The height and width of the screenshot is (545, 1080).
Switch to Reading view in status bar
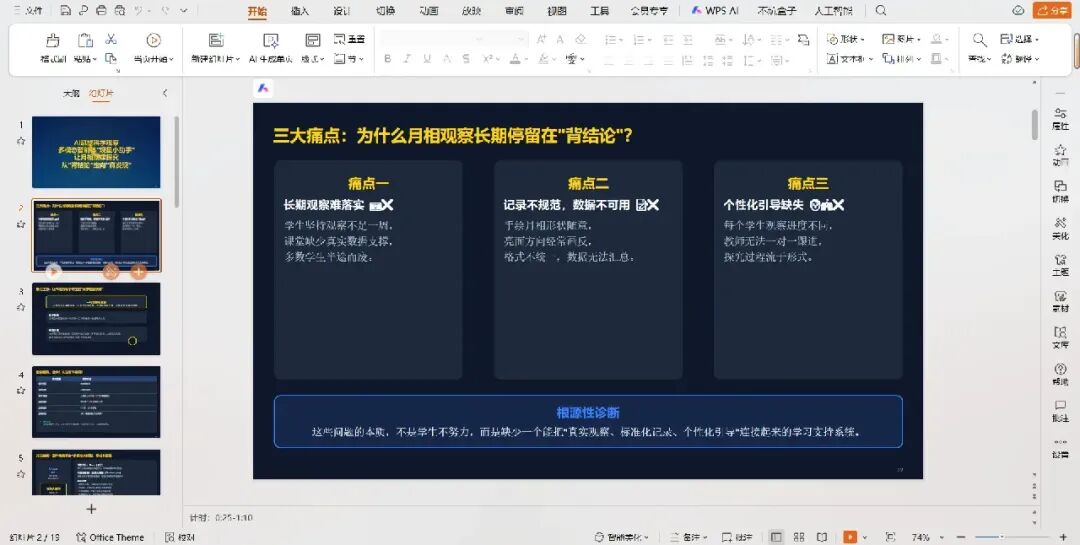click(x=822, y=537)
